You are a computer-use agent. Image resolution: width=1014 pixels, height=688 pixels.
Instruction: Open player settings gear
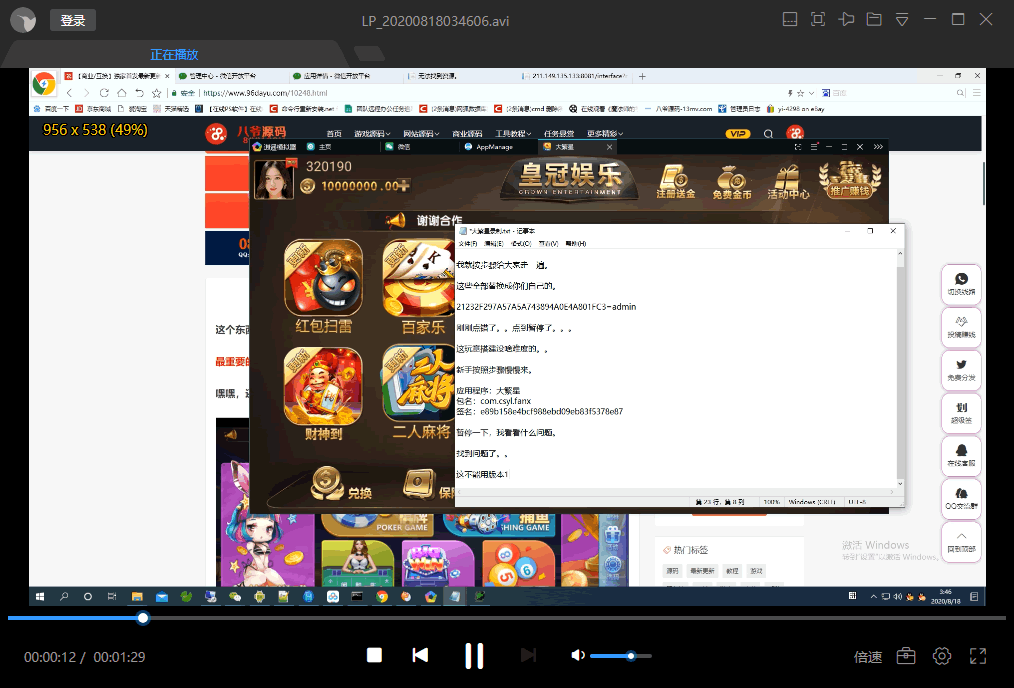coord(942,656)
